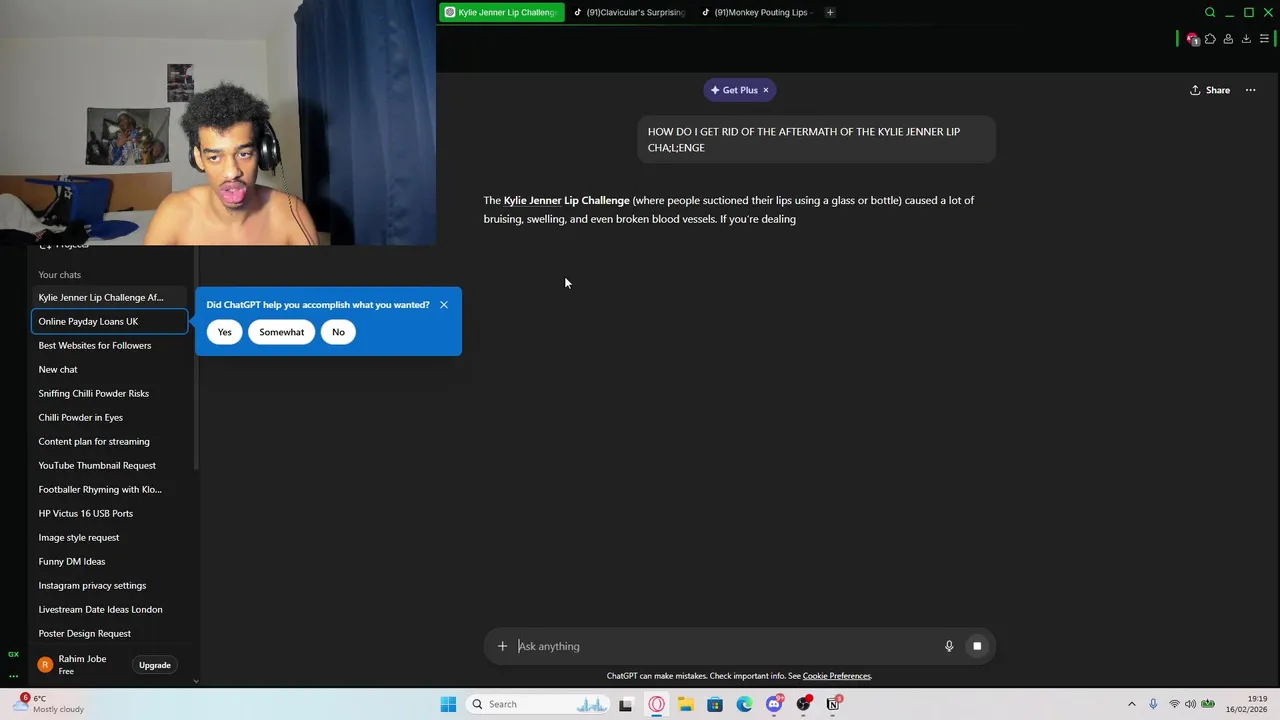
Task: Switch to the Clavicular's Surprising TikTok tab
Action: pyautogui.click(x=630, y=12)
